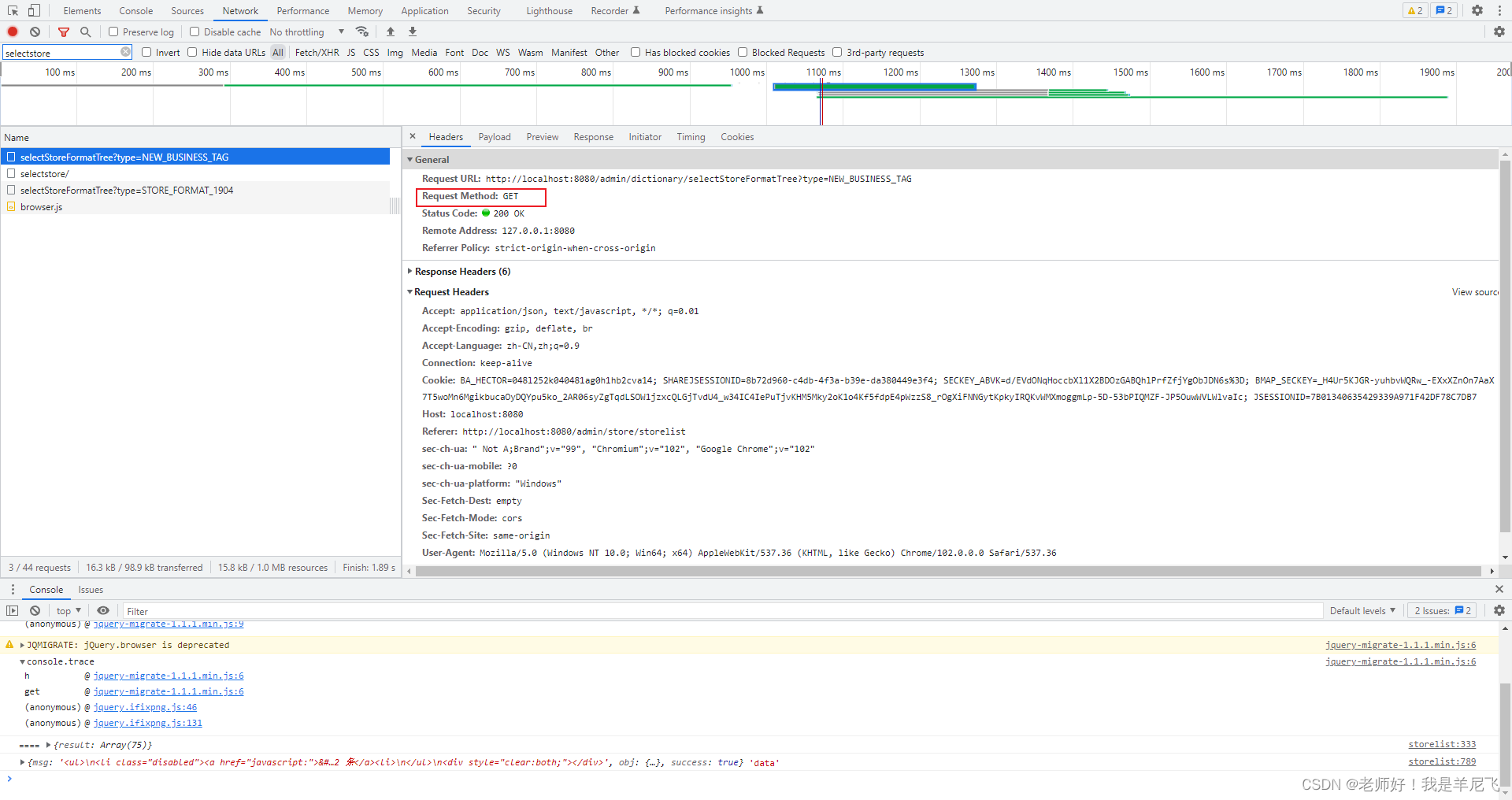This screenshot has height=800, width=1512.
Task: Toggle Preserve log checkbox
Action: point(113,31)
